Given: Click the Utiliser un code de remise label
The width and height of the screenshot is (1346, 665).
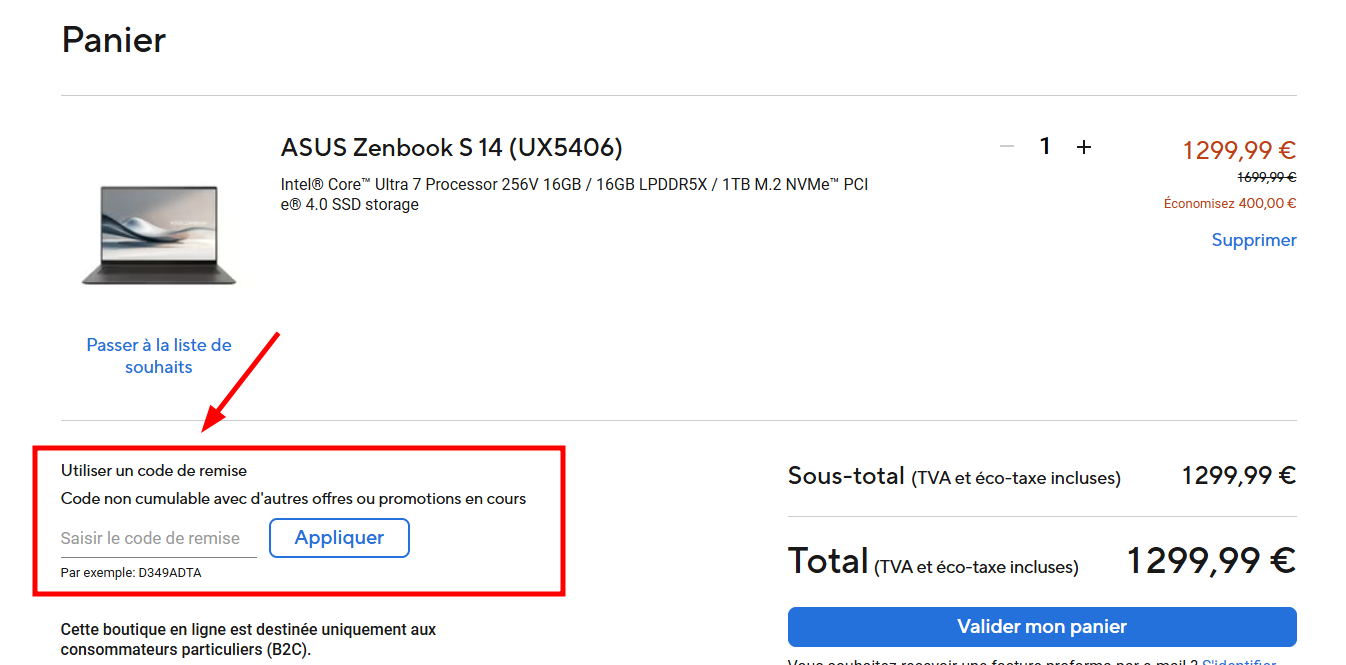Looking at the screenshot, I should click(x=153, y=470).
